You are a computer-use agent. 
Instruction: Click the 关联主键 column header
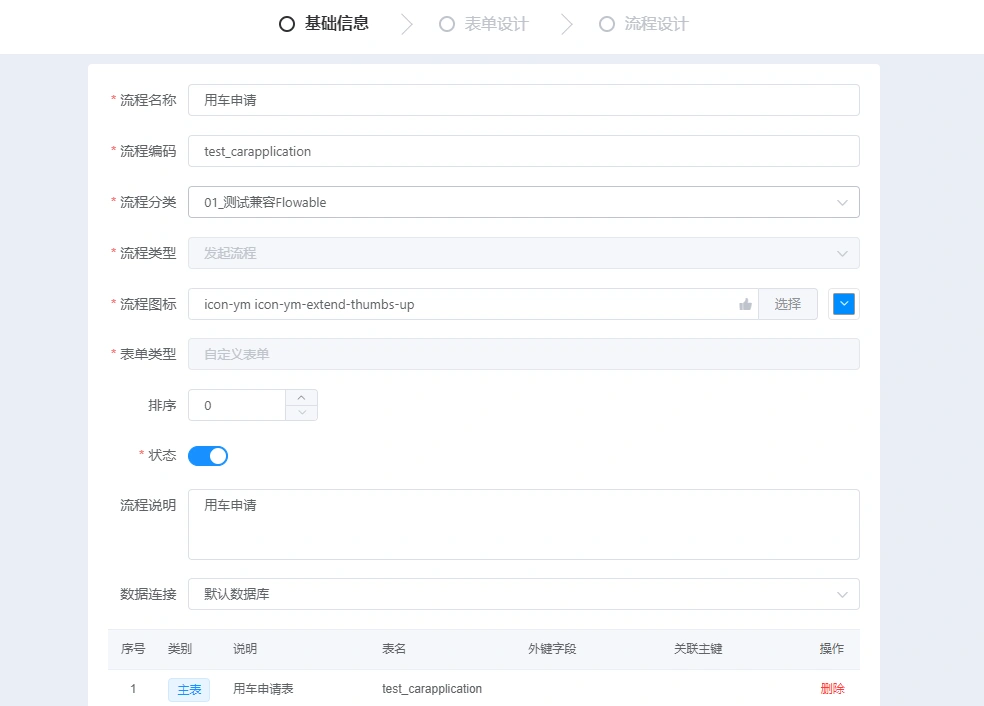coord(698,649)
